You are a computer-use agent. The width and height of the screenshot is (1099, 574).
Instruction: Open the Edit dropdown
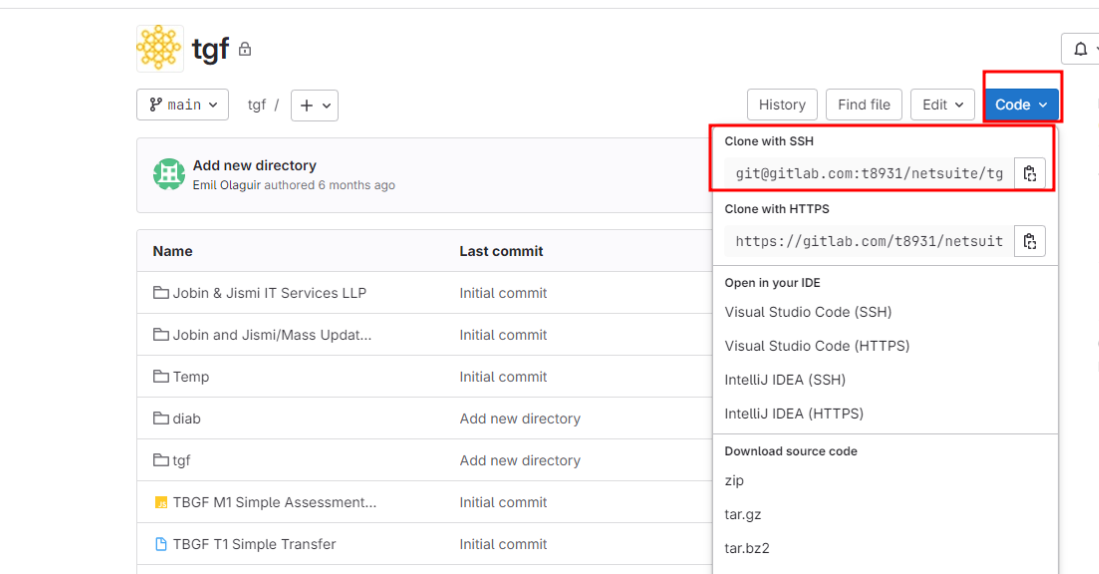(942, 105)
